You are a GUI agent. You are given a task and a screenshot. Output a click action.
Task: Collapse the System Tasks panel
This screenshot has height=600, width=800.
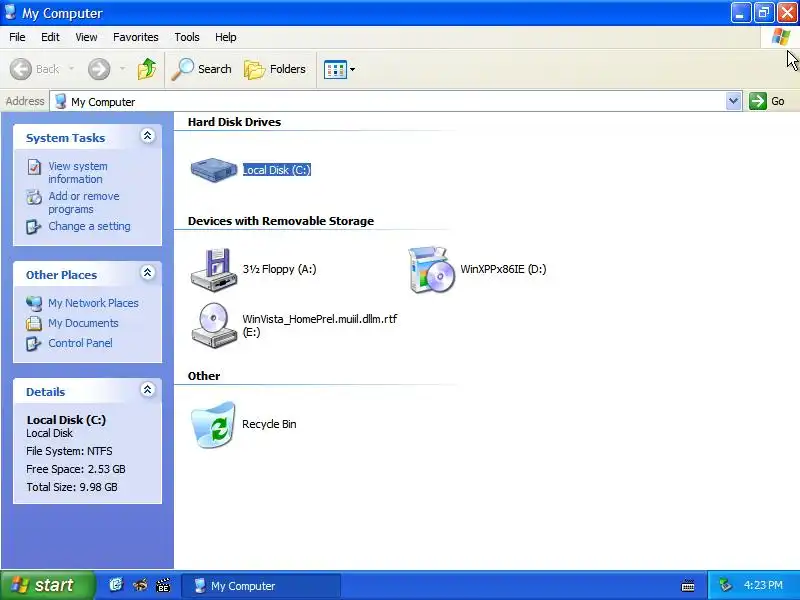click(147, 136)
